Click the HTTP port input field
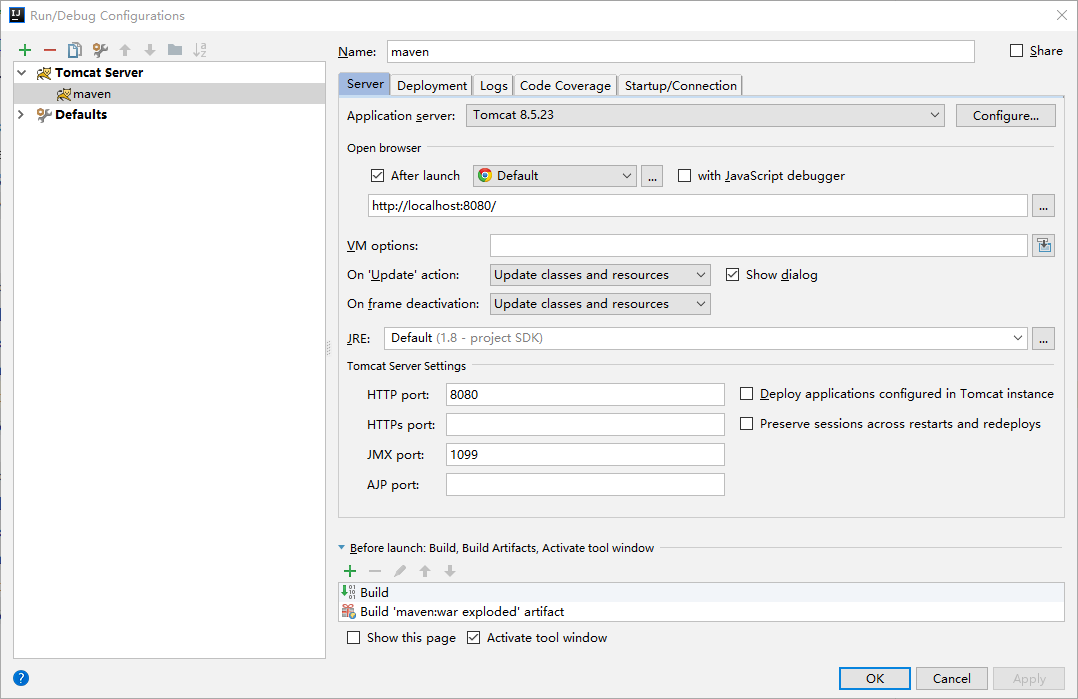The height and width of the screenshot is (699, 1078). tap(585, 395)
